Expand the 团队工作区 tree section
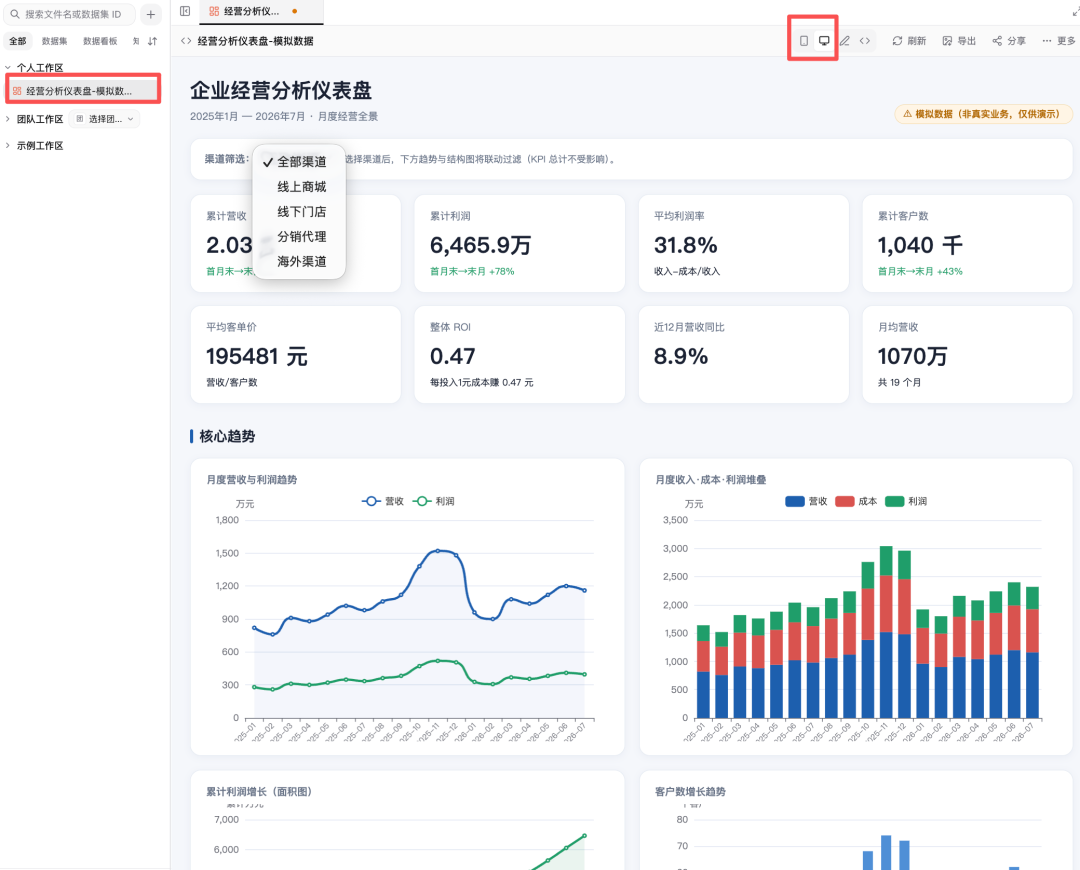This screenshot has height=870, width=1080. (x=8, y=119)
